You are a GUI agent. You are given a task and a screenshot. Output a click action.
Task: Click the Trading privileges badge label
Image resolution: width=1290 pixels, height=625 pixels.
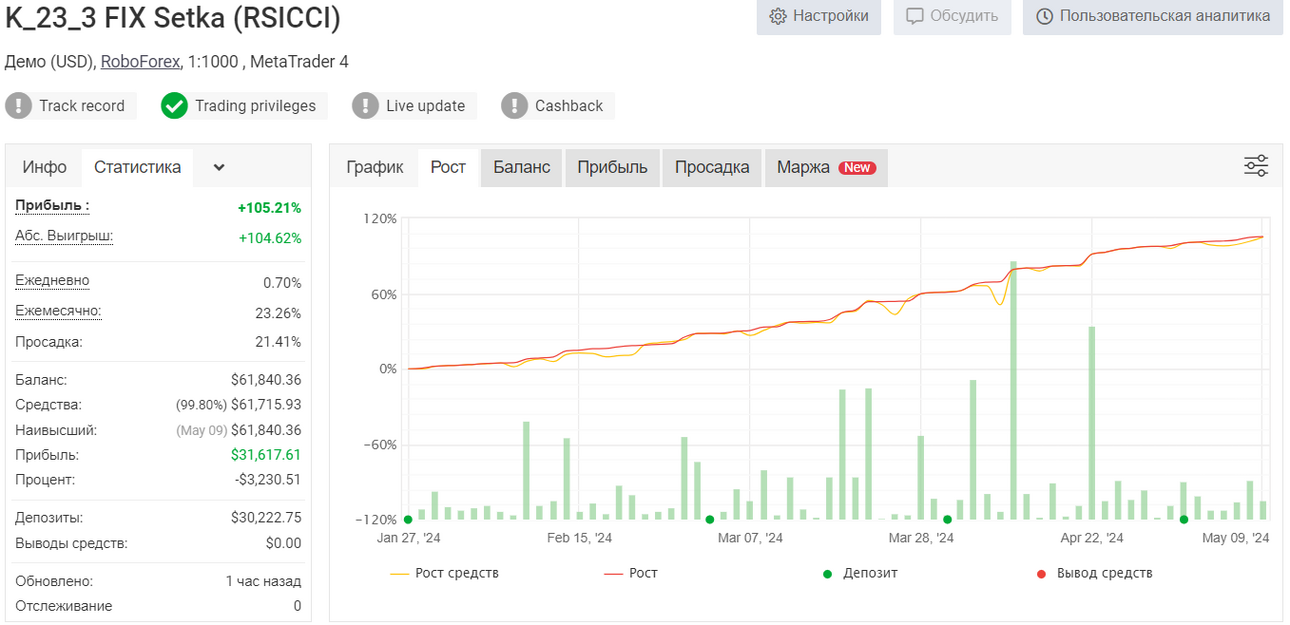click(x=255, y=106)
